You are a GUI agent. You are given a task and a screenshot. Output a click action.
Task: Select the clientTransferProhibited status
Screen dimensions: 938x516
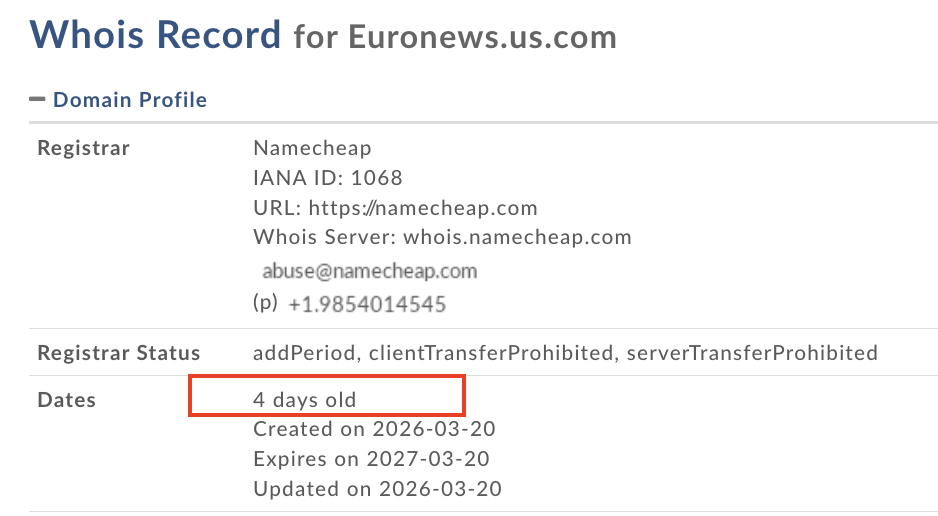click(491, 353)
